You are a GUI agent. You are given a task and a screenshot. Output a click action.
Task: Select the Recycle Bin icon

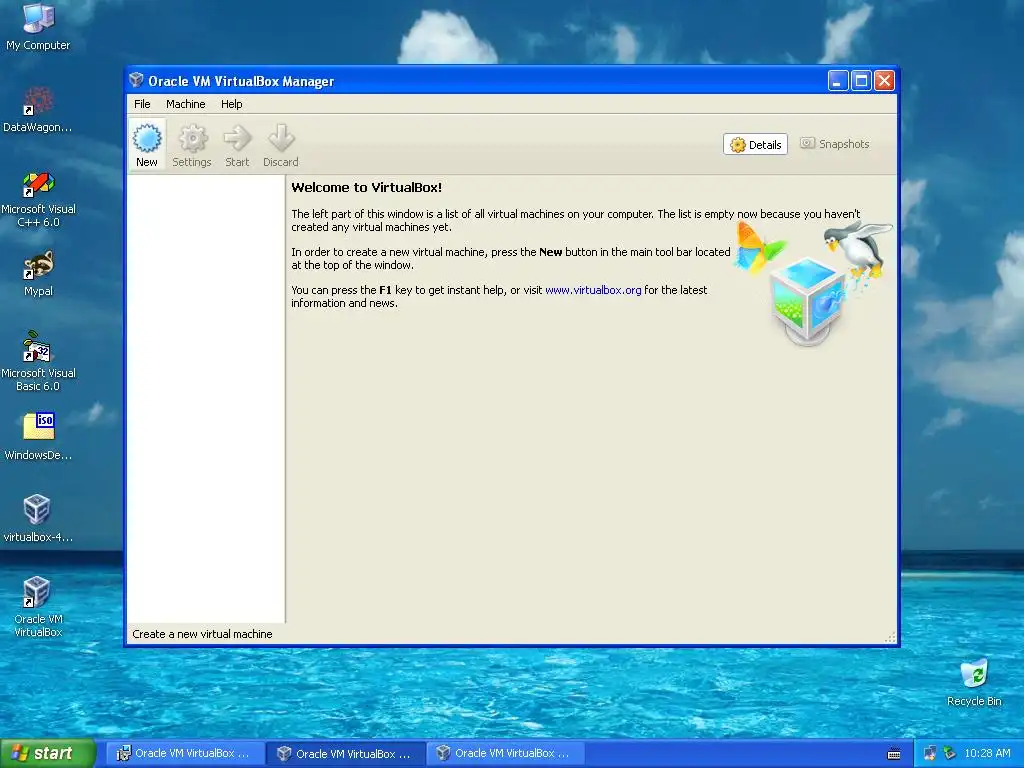click(x=974, y=683)
